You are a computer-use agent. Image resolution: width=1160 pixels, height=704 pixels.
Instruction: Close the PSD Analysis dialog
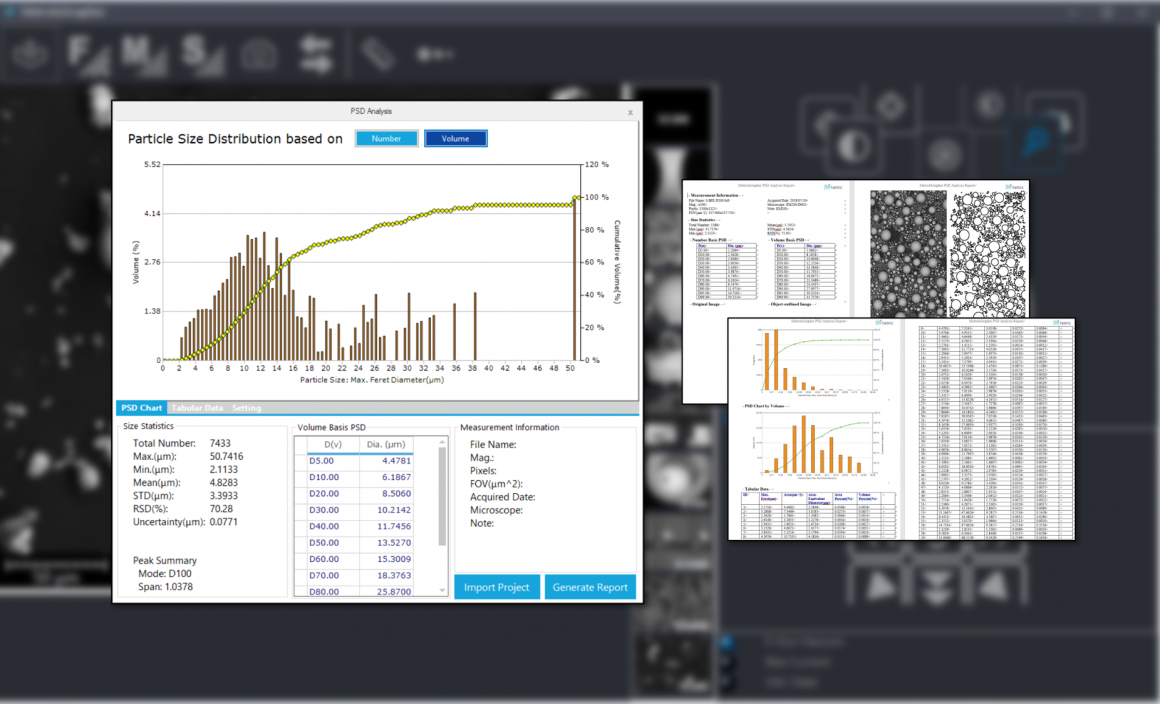(x=630, y=112)
